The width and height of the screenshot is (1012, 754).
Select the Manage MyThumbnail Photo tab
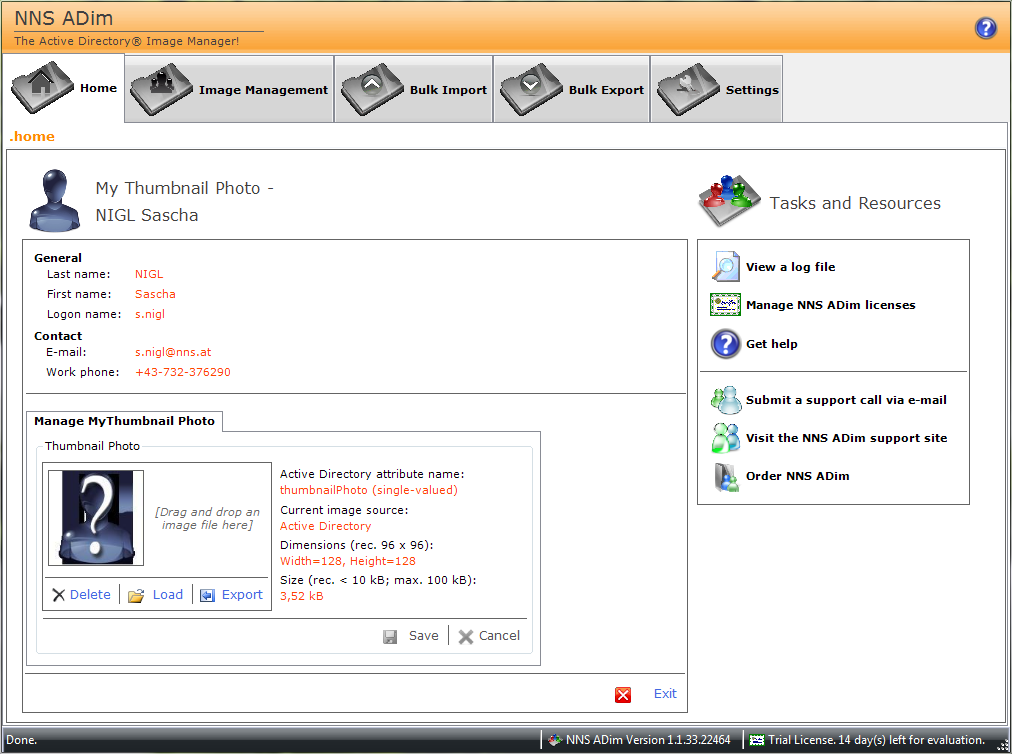125,421
